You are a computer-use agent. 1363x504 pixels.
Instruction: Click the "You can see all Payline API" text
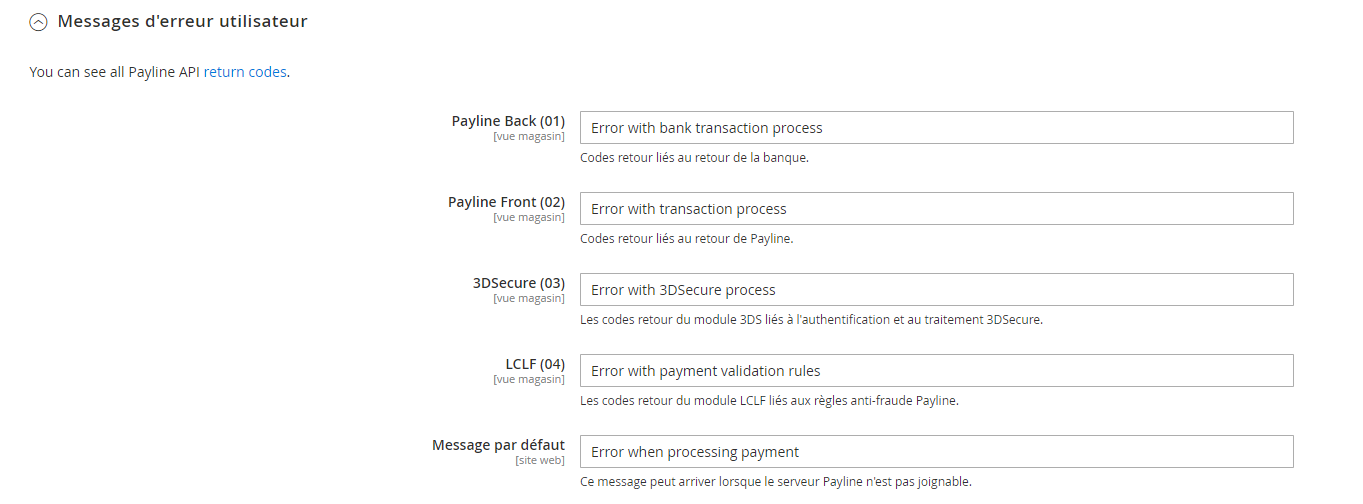(x=115, y=72)
